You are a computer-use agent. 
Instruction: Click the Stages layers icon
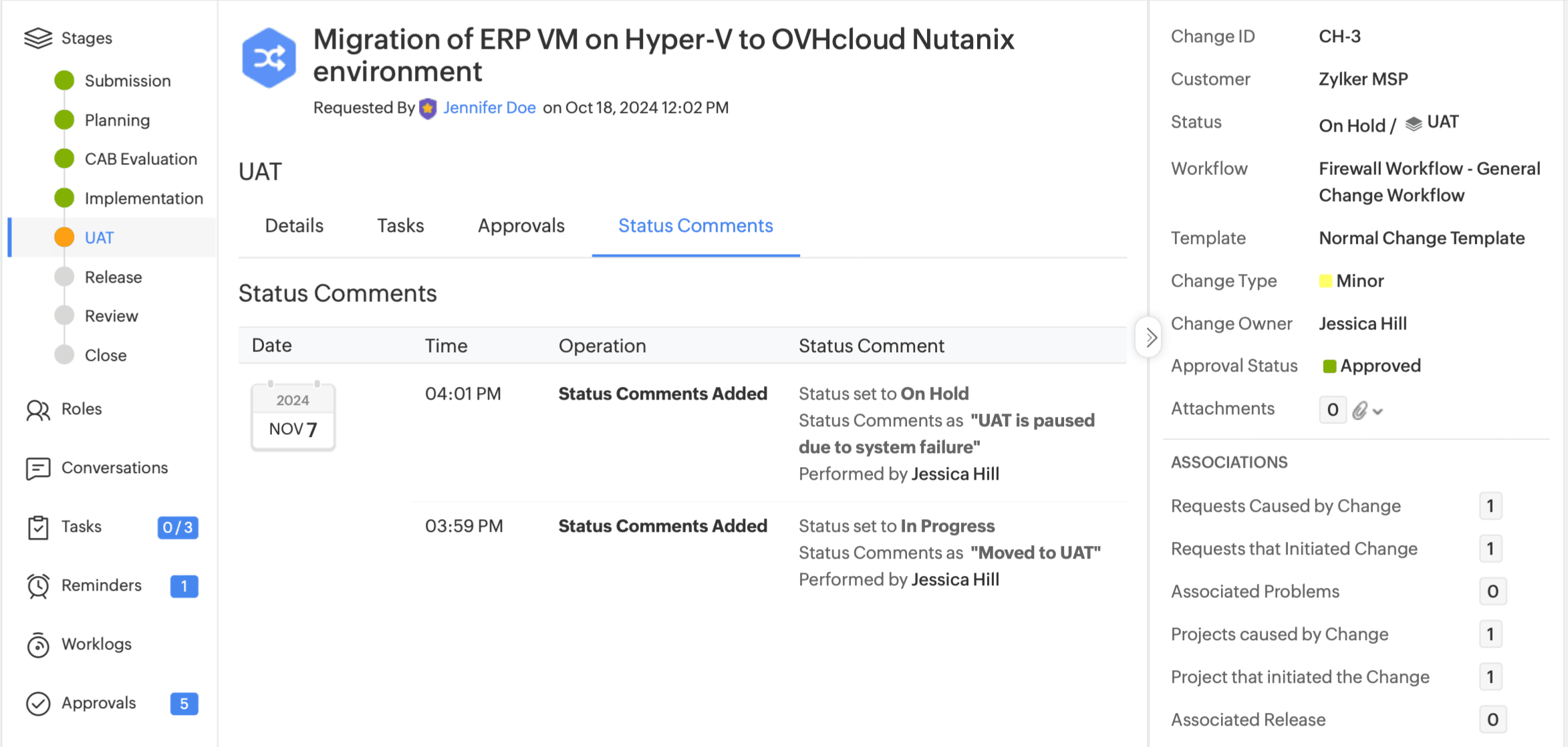click(x=38, y=38)
